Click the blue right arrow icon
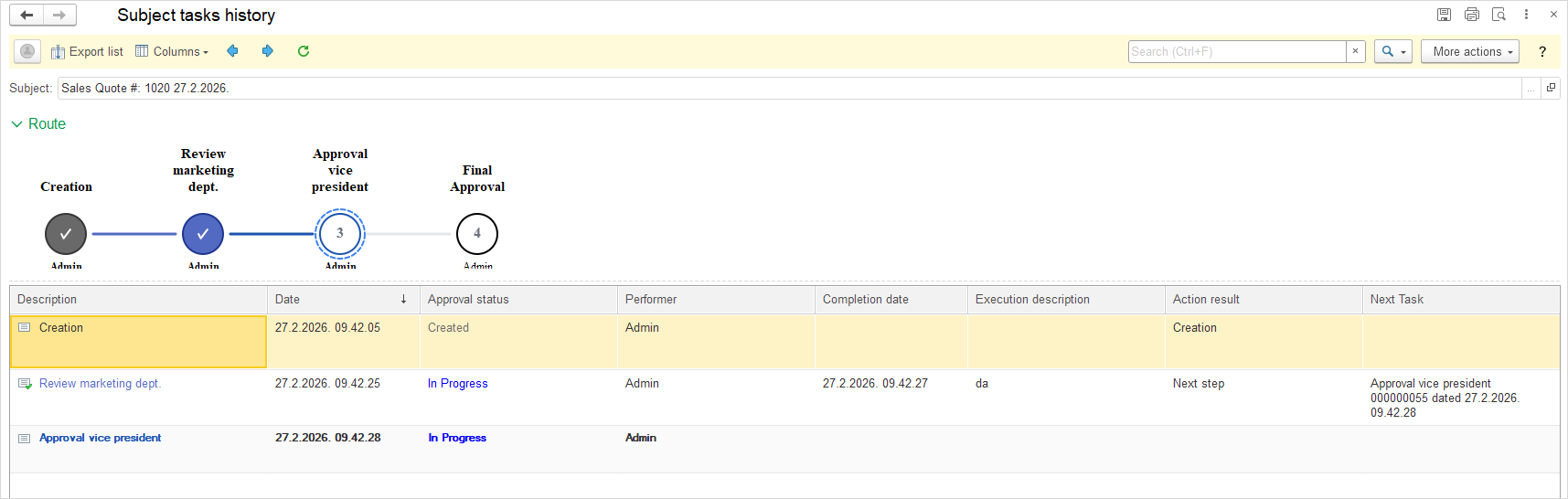The width and height of the screenshot is (1568, 499). [x=267, y=51]
